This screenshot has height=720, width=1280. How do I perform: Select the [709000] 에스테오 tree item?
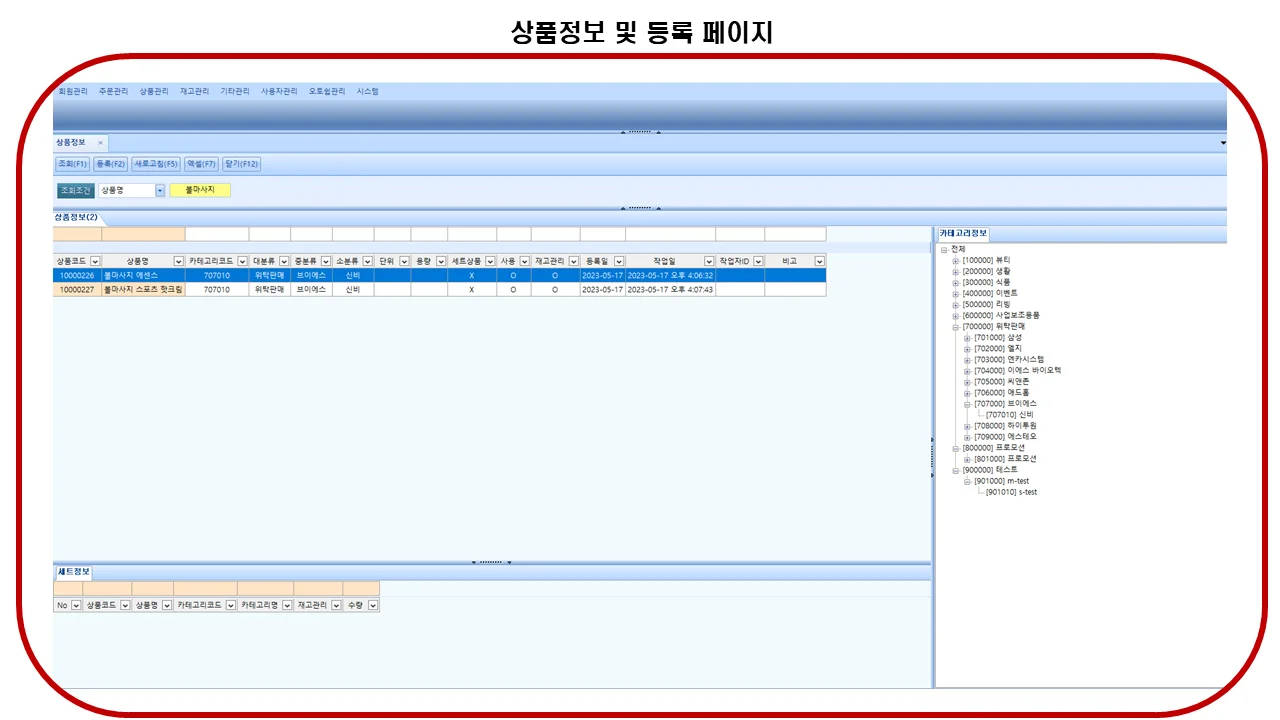pyautogui.click(x=1005, y=436)
